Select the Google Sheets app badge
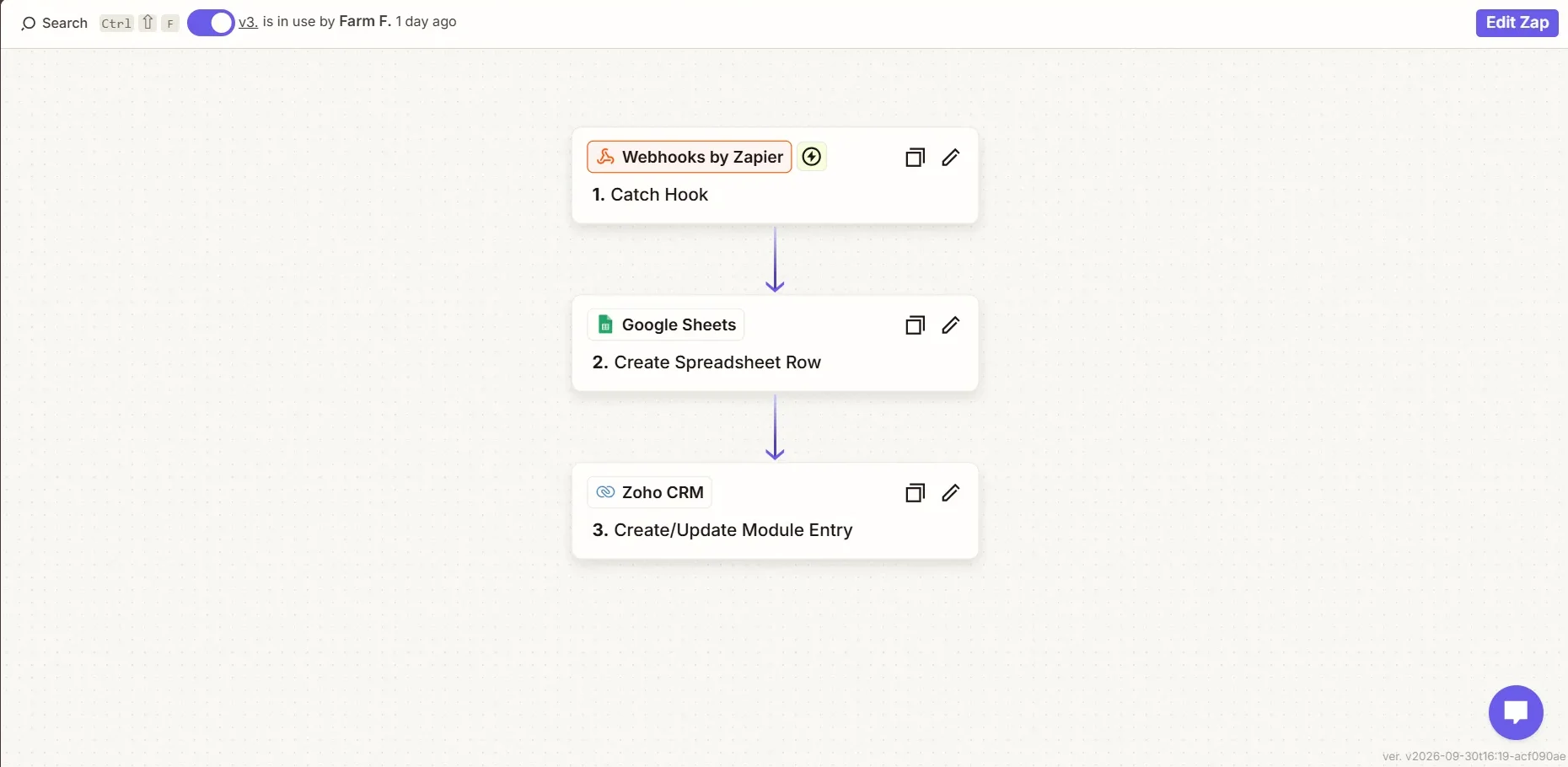 pos(666,324)
